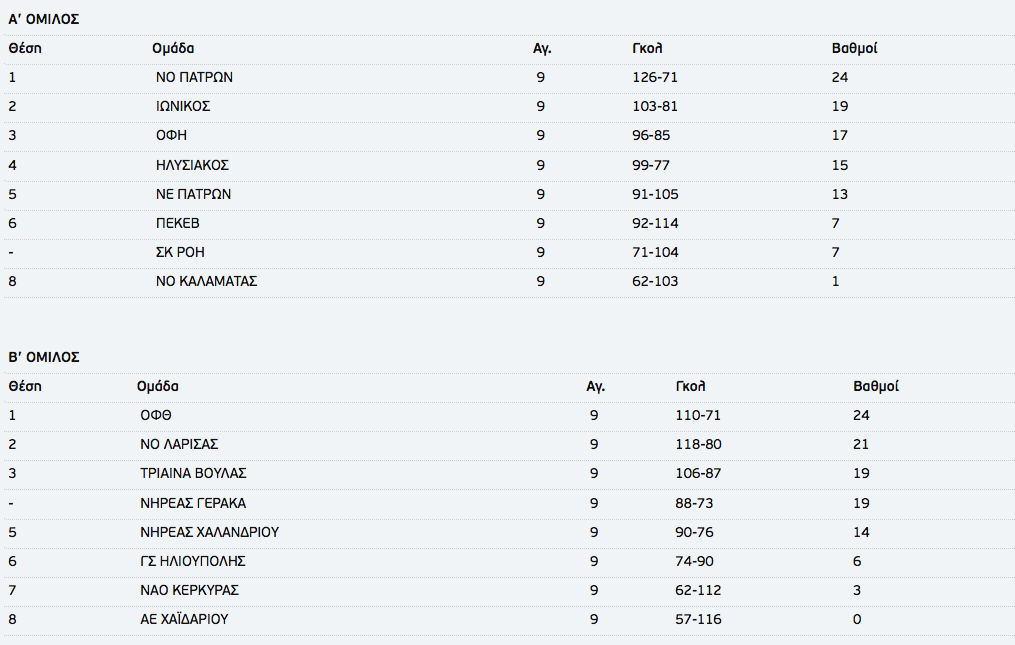Click the ΑΕ ΧΑΪΔΑΡΙΟΥ team name

184,619
